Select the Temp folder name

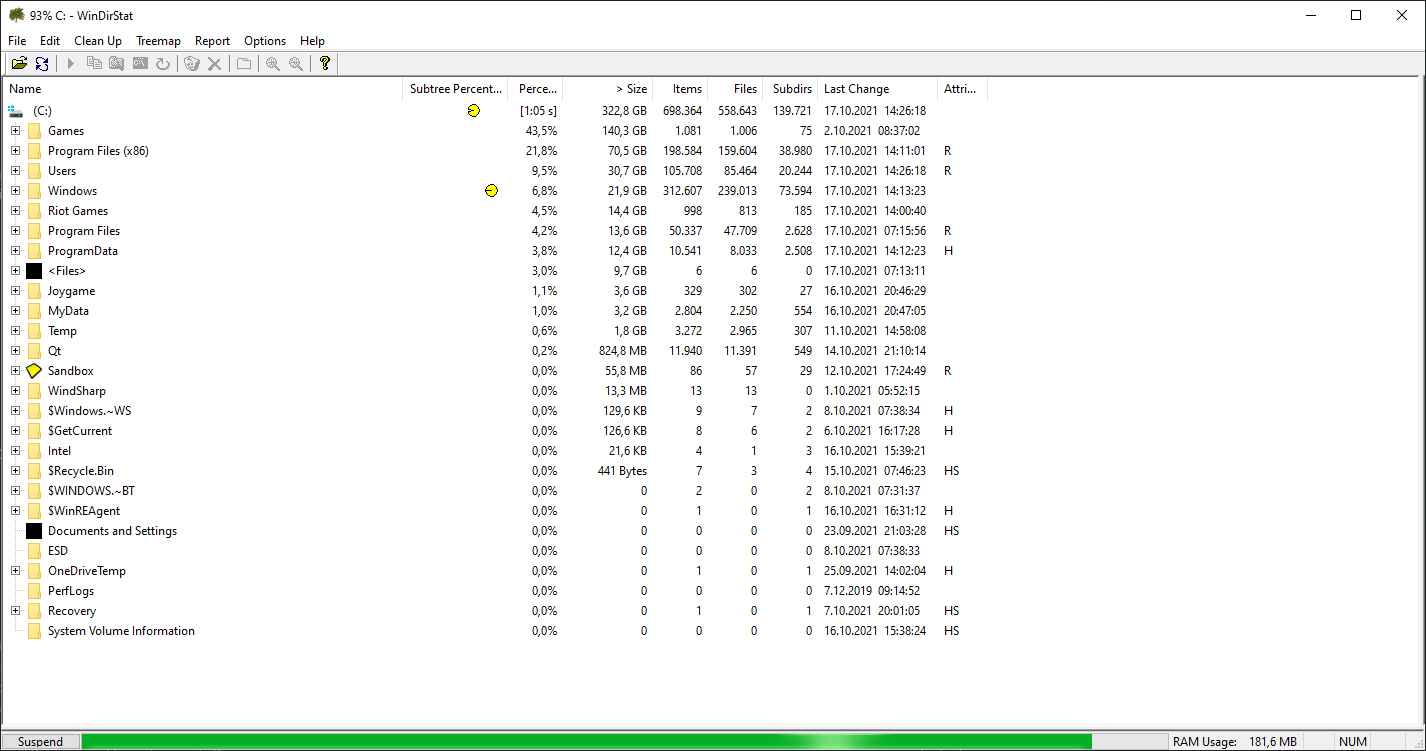62,331
